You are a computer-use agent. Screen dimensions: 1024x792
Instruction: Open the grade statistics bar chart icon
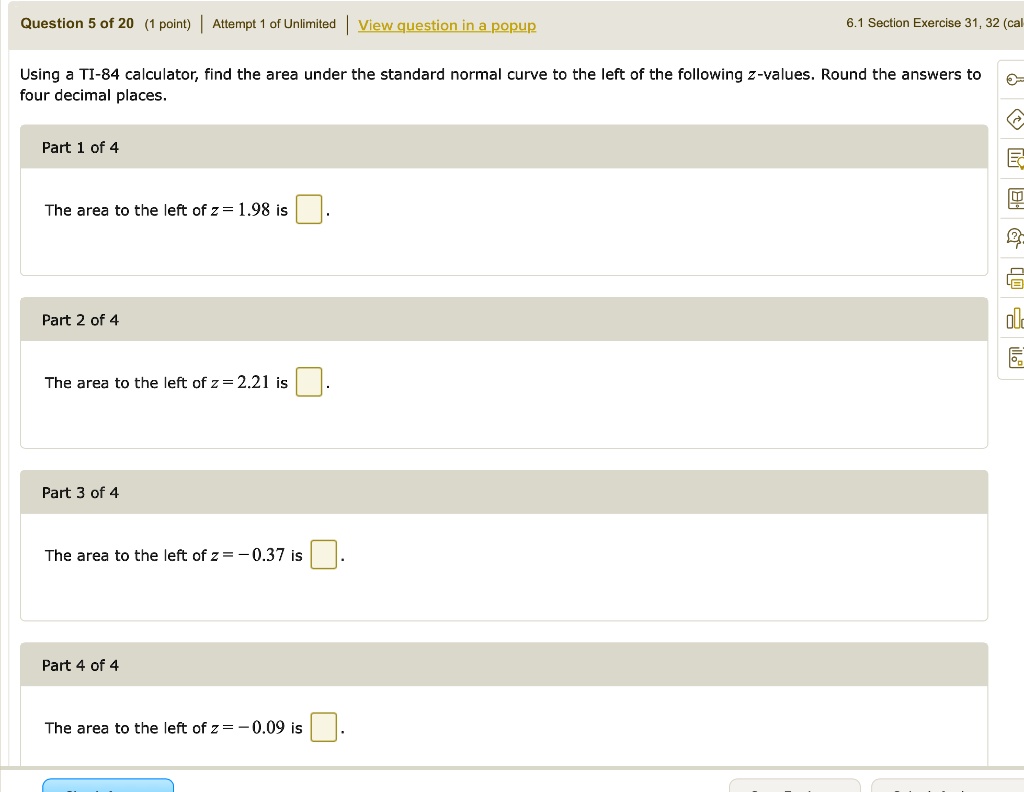pos(1014,319)
